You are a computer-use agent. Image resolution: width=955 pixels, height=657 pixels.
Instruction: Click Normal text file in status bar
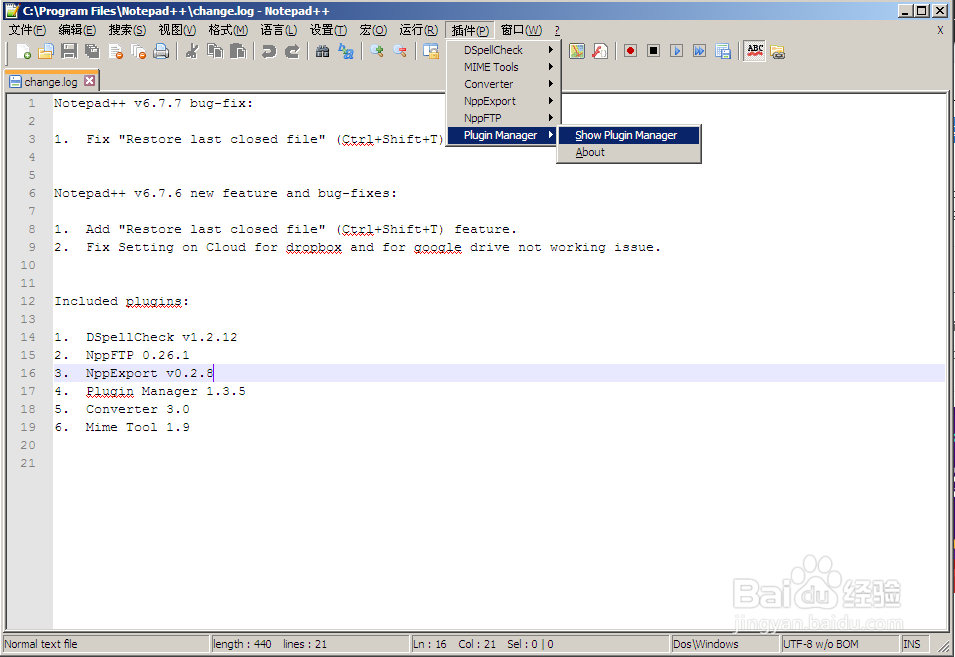[x=106, y=644]
